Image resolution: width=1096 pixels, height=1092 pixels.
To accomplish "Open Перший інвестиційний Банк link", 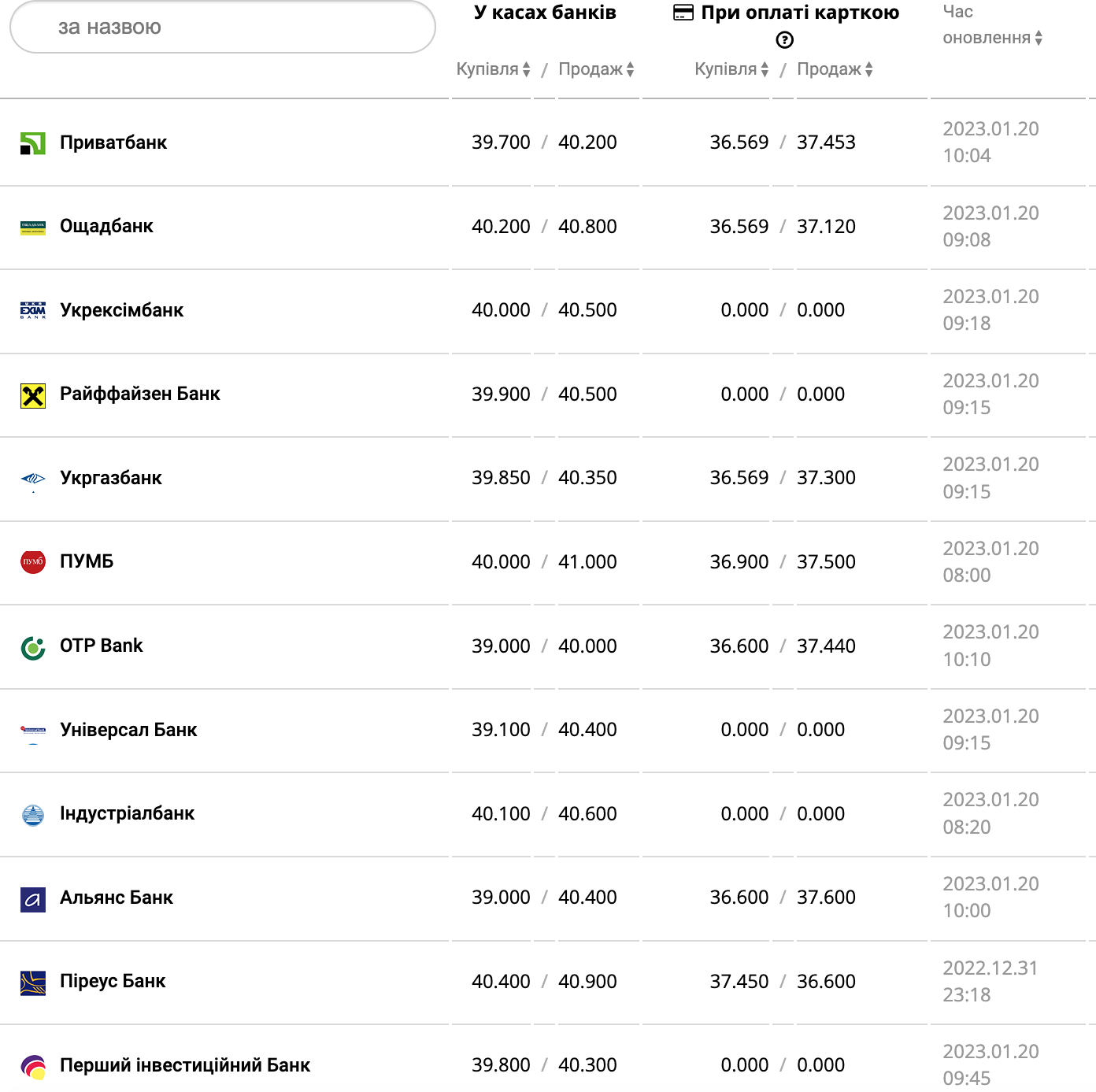I will click(185, 1065).
